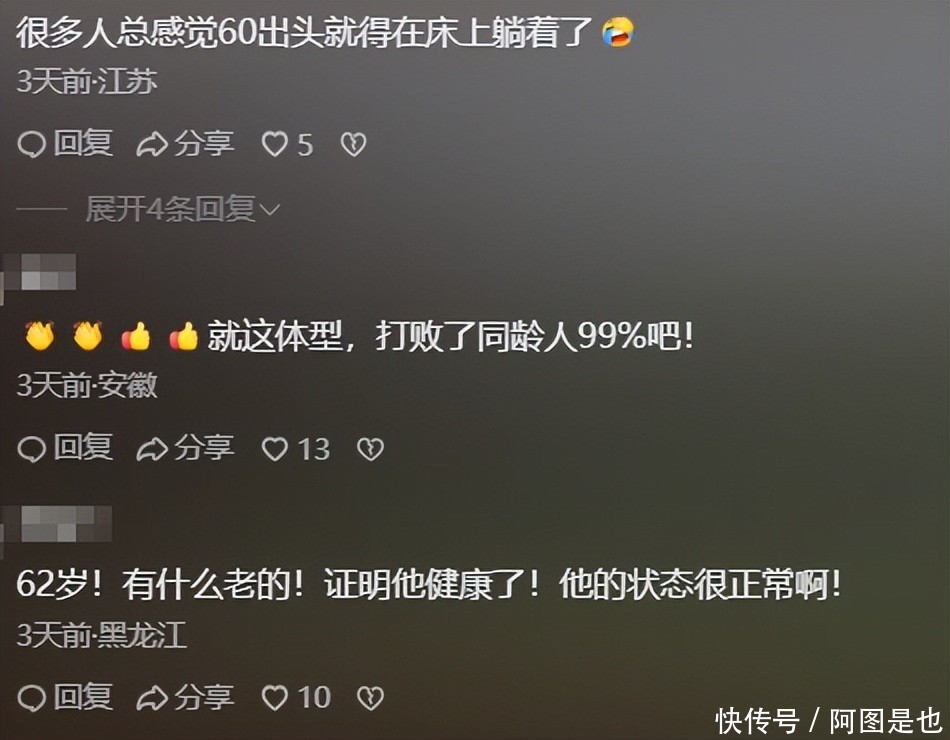Like the Heilongjiang comment with 10 likes
Screen dimensions: 950x740
[274, 698]
